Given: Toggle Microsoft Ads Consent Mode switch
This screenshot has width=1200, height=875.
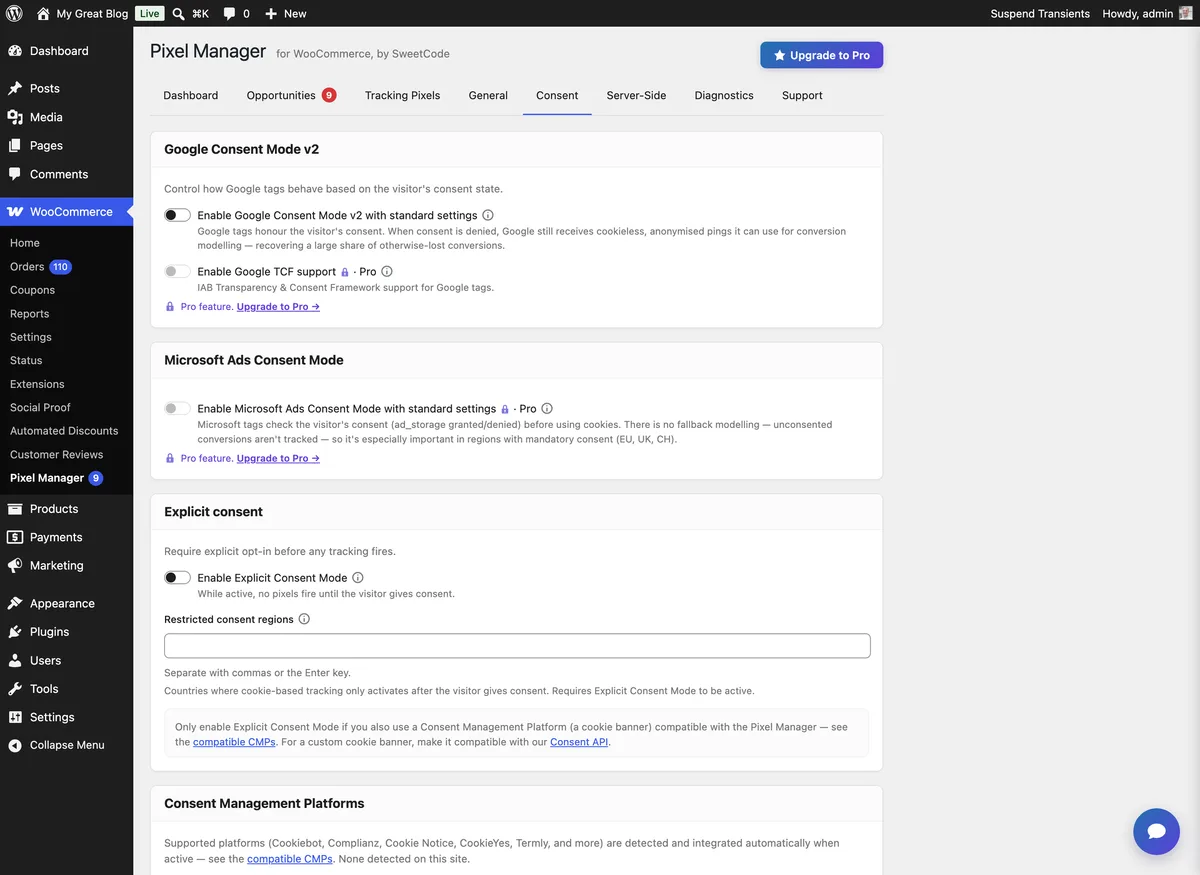Looking at the screenshot, I should pos(177,409).
